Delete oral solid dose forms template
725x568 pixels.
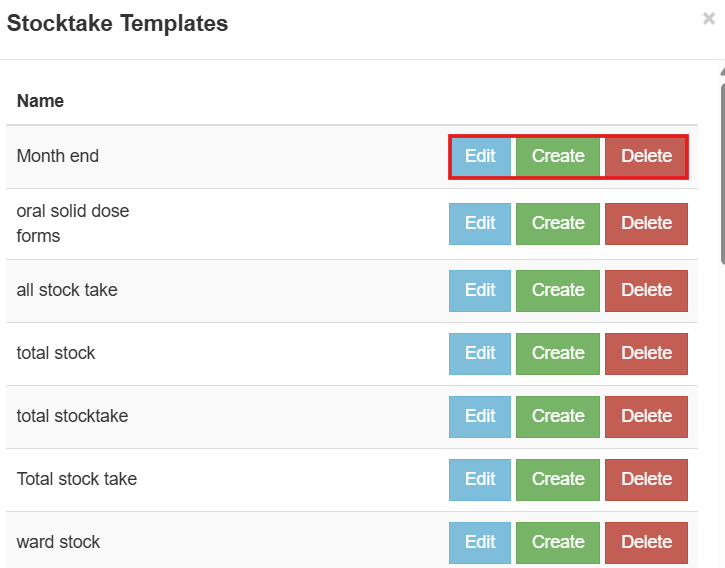(x=646, y=223)
